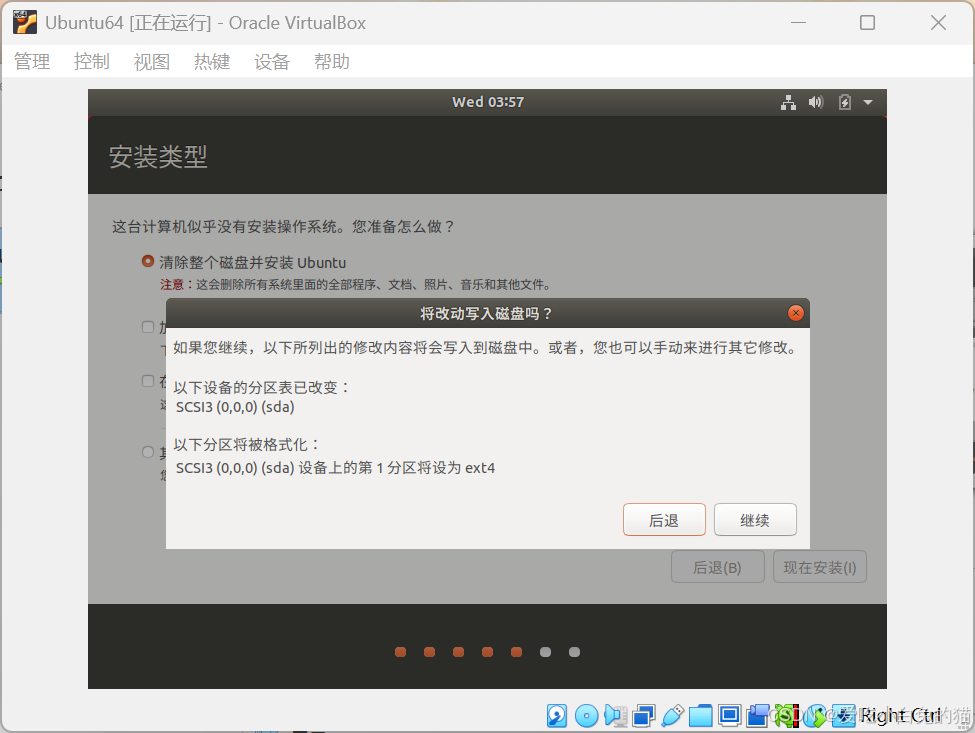Close the write-changes dialog with red X
Viewport: 975px width, 733px height.
pos(795,313)
